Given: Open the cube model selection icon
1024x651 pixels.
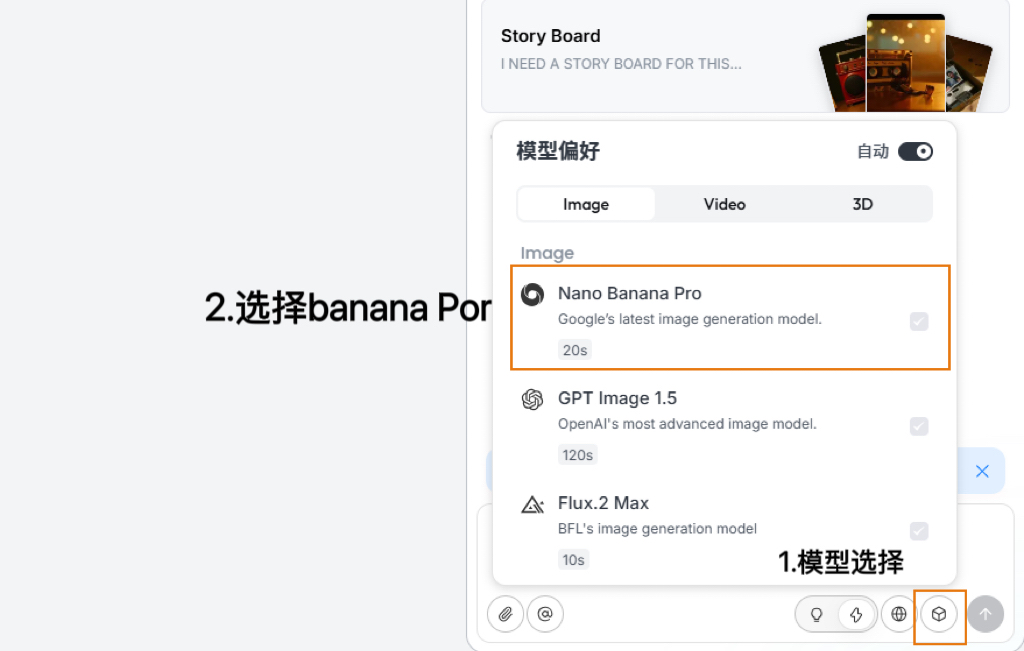Looking at the screenshot, I should click(938, 614).
